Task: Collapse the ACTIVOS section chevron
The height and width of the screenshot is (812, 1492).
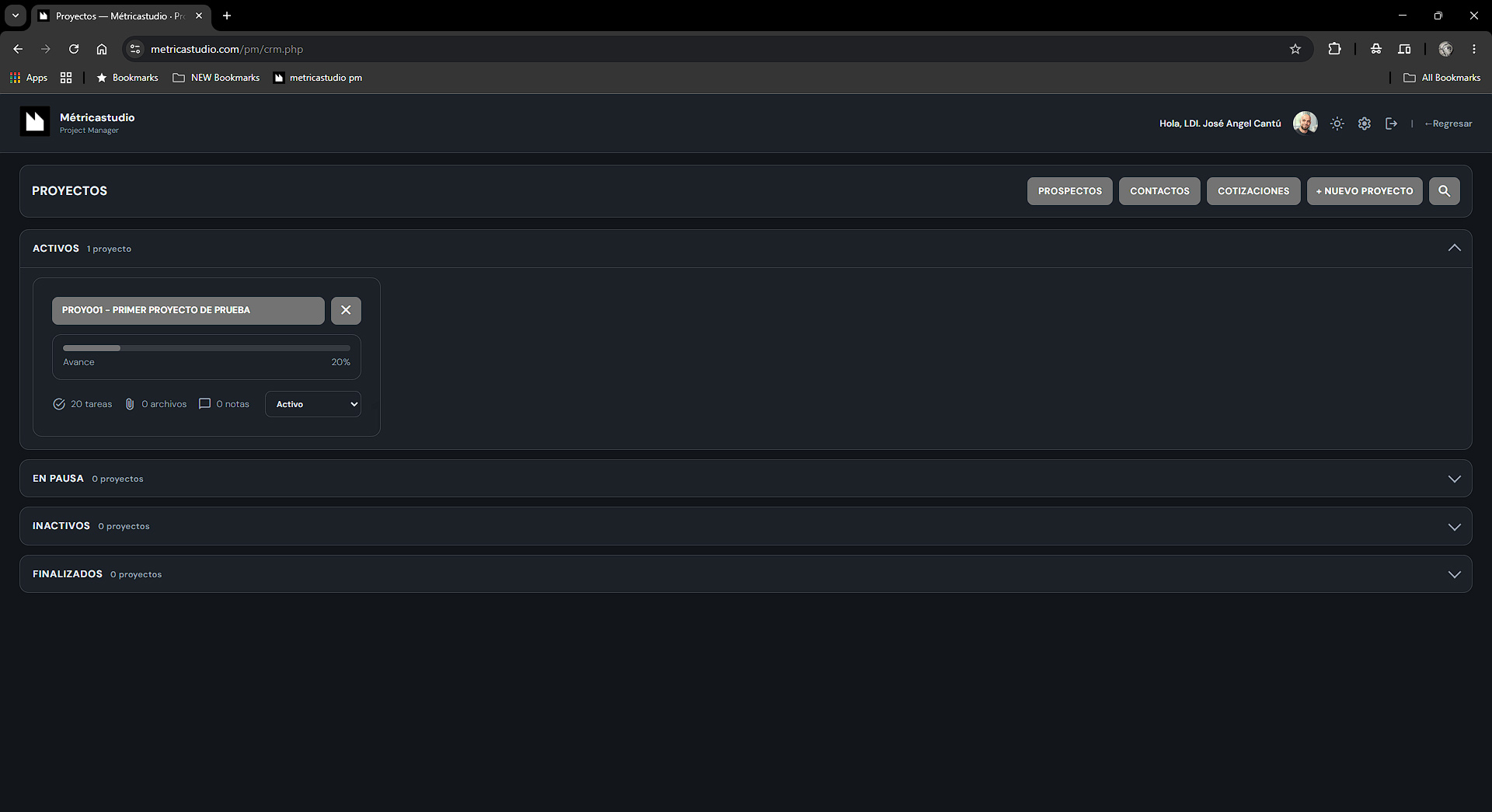Action: tap(1454, 248)
